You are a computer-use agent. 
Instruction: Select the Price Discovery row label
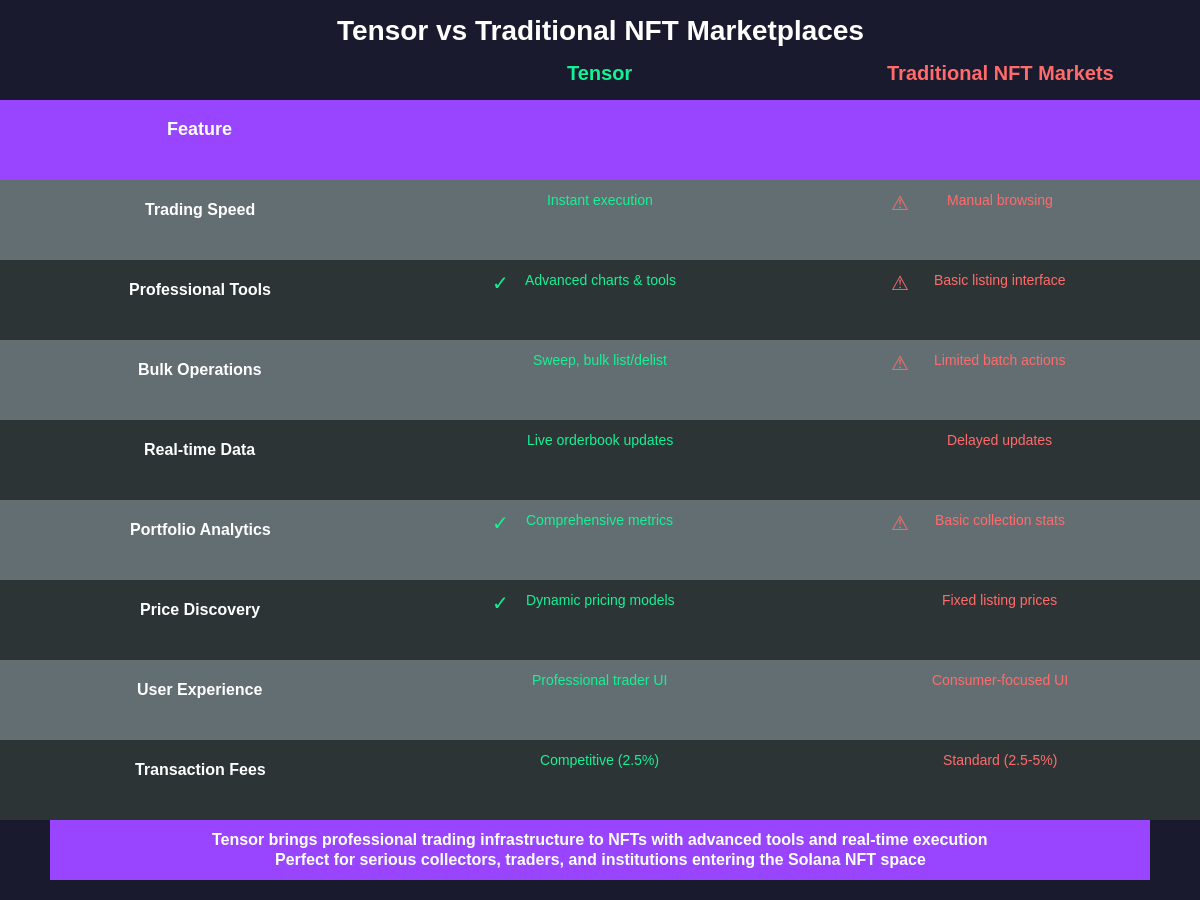click(200, 610)
